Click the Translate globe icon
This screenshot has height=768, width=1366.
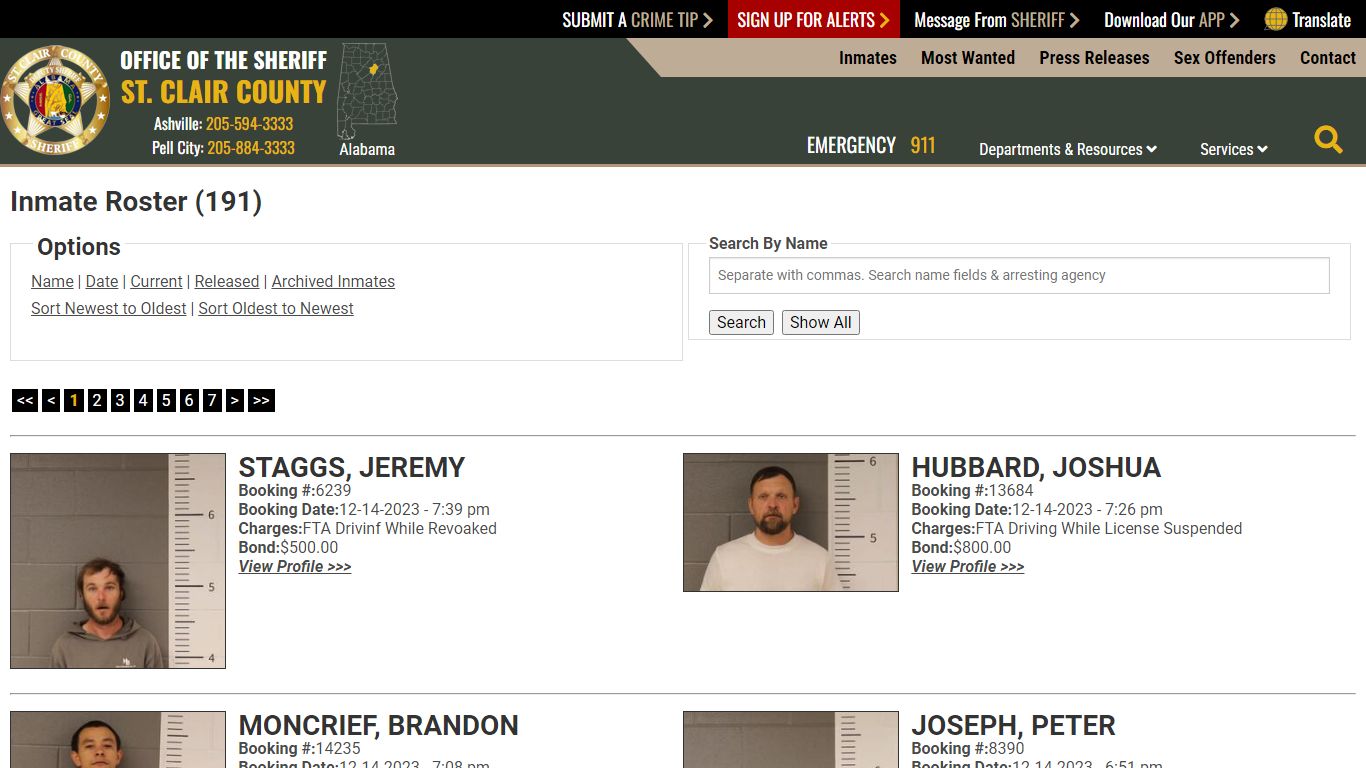click(1275, 19)
